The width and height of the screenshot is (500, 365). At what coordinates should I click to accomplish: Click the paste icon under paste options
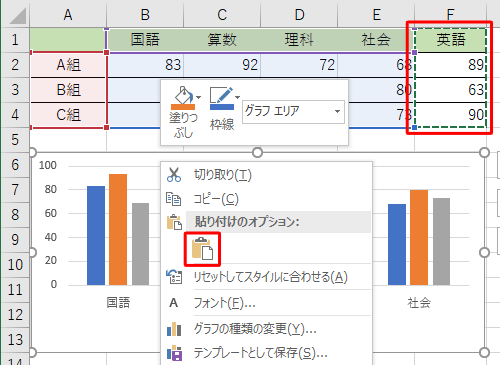tap(202, 249)
